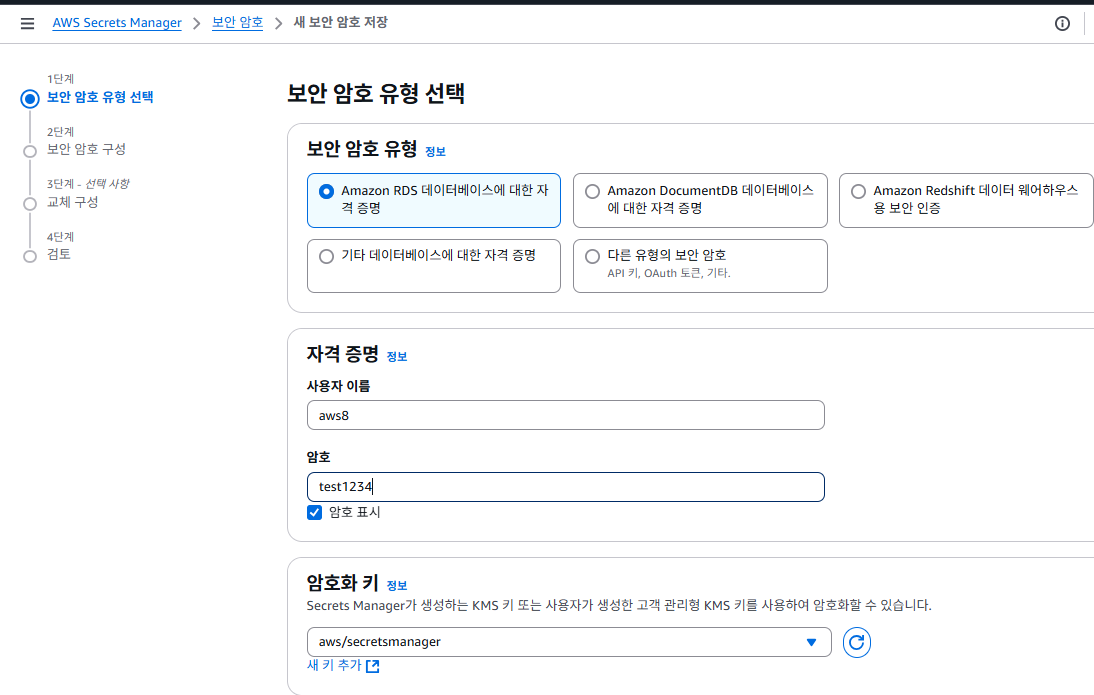Image resolution: width=1094 pixels, height=695 pixels.
Task: Select step 4 검토
Action: click(59, 255)
